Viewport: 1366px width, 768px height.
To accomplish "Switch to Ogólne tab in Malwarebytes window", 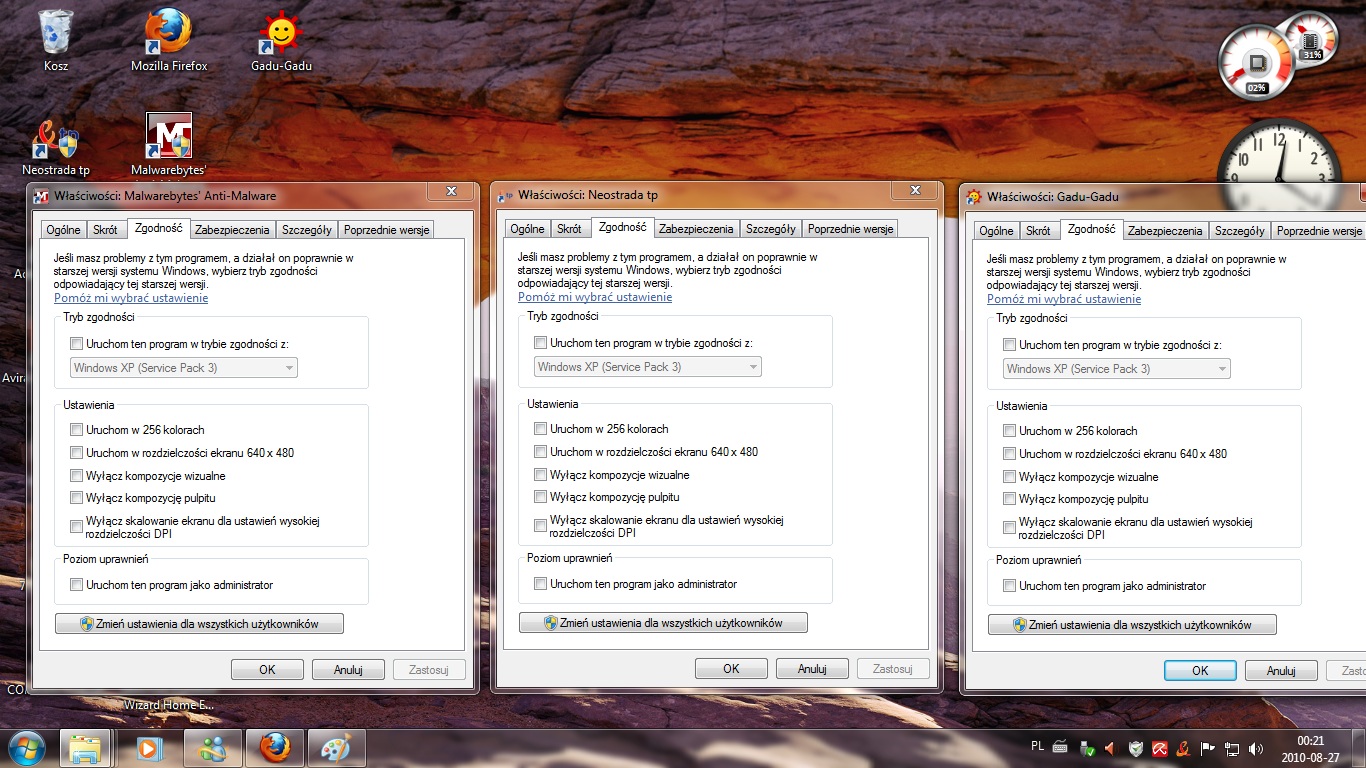I will click(x=64, y=230).
